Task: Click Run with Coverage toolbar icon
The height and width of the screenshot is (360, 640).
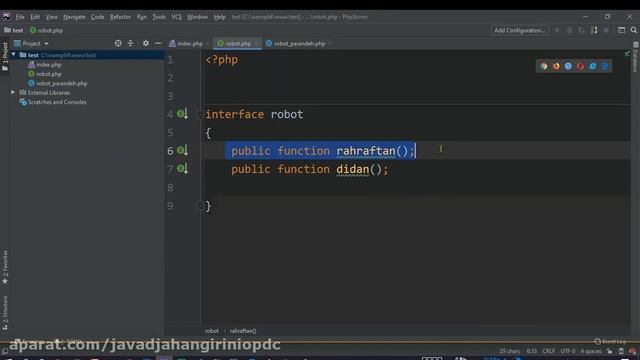Action: (x=582, y=30)
